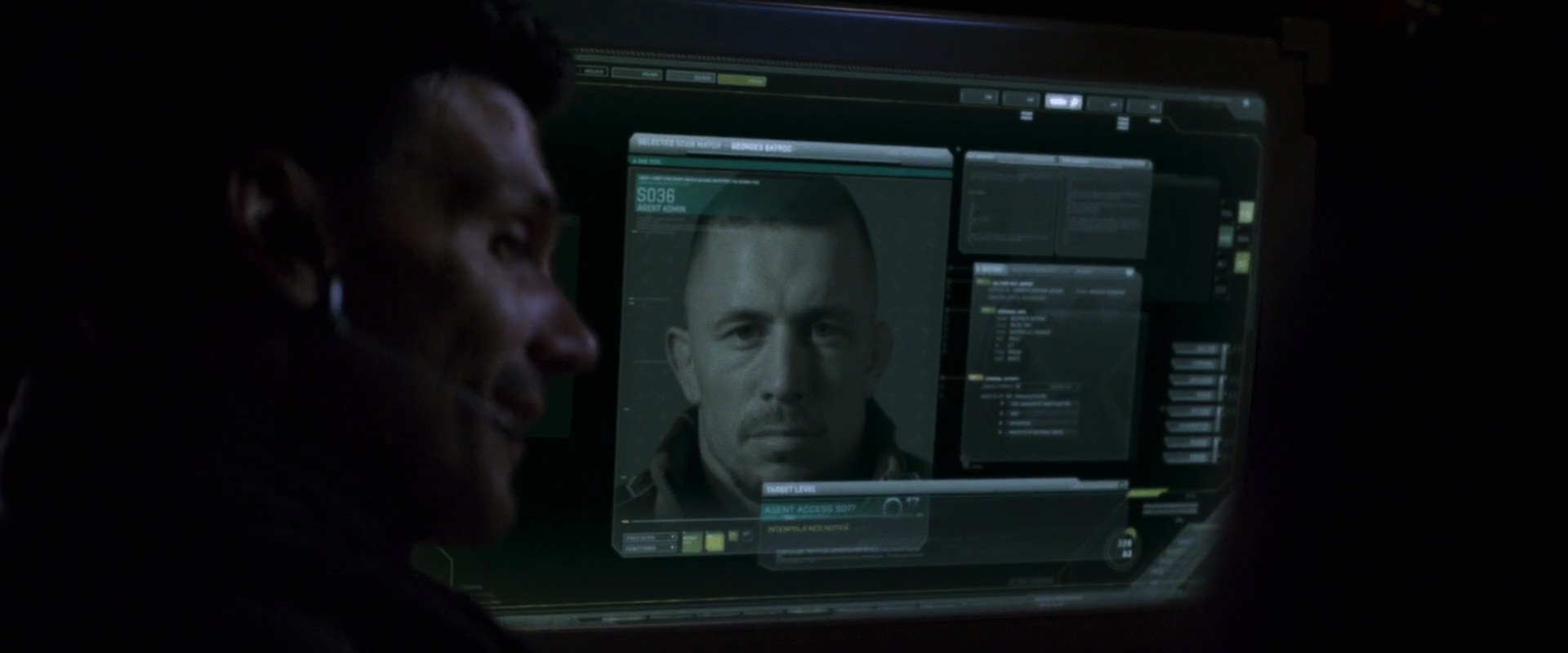The width and height of the screenshot is (1568, 653).
Task: Open the lower dropdown below the face photo
Action: click(x=650, y=549)
